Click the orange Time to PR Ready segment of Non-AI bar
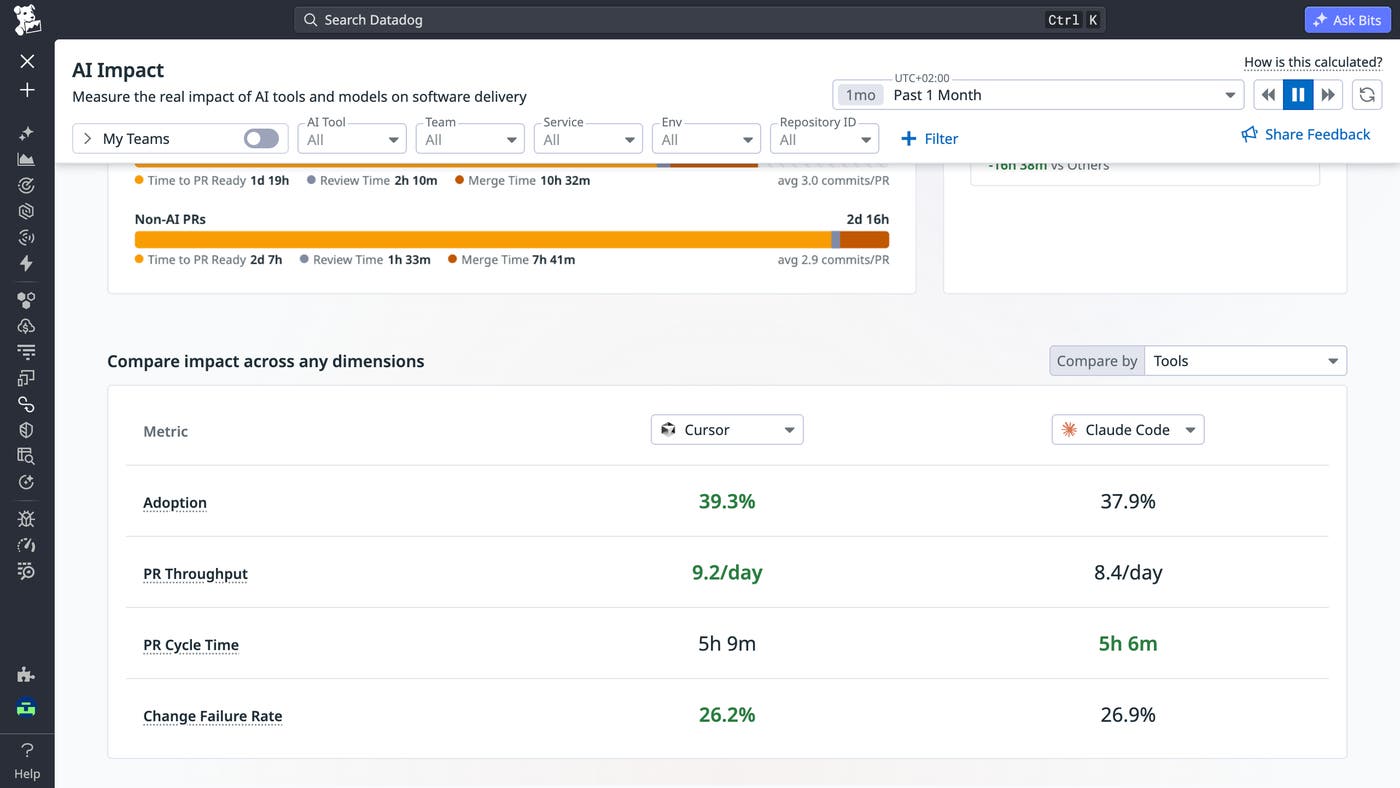Image resolution: width=1400 pixels, height=788 pixels. click(483, 240)
